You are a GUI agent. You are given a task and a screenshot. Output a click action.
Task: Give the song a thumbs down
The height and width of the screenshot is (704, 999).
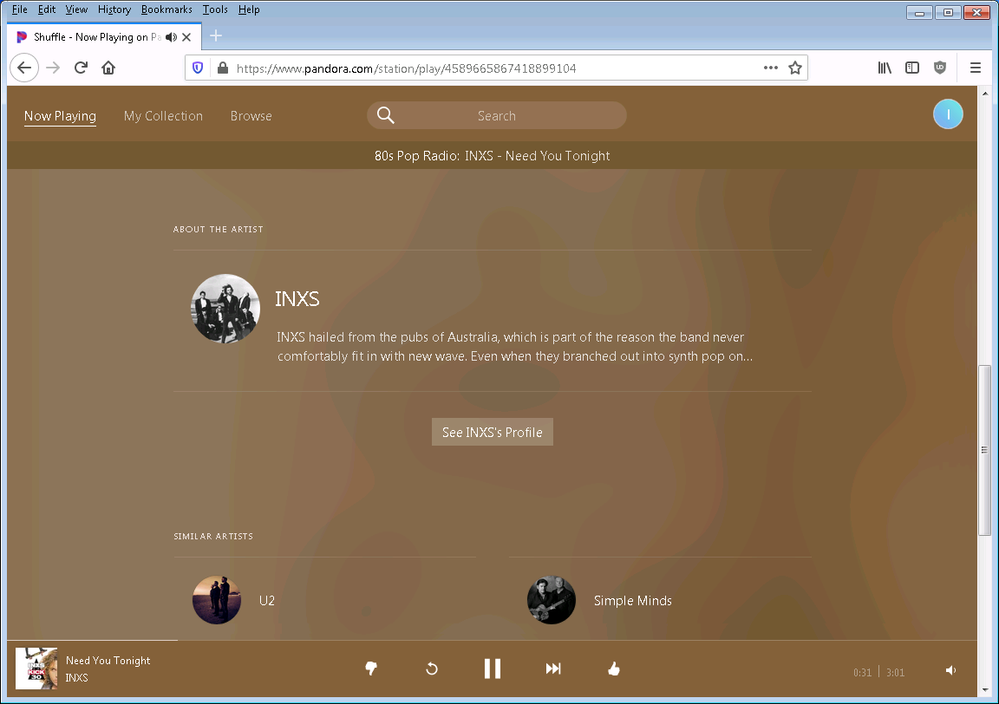[x=371, y=669]
